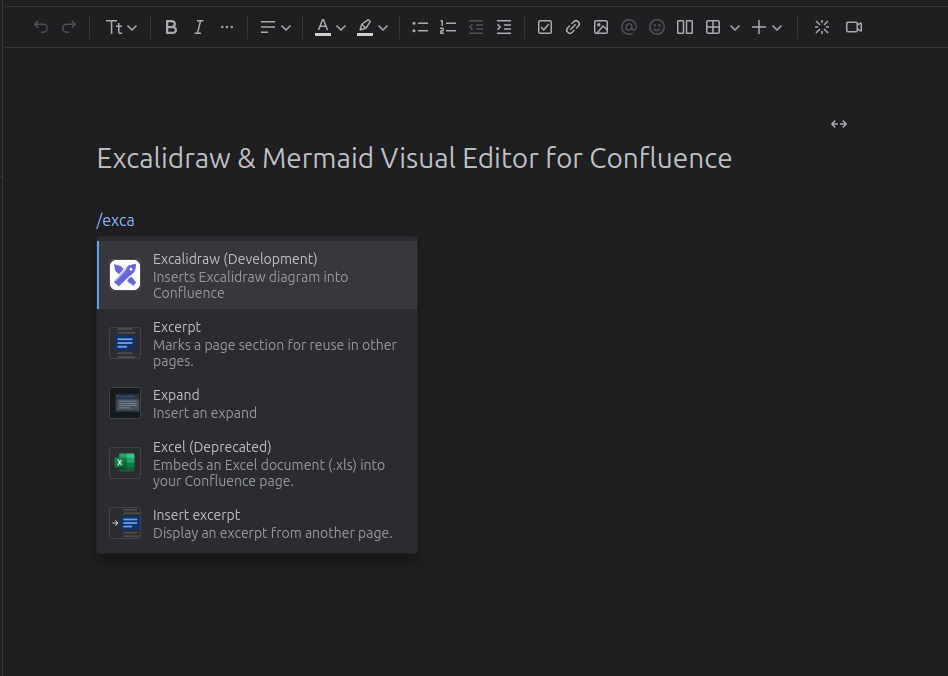Open more formatting options ellipsis
This screenshot has width=948, height=676.
[227, 27]
